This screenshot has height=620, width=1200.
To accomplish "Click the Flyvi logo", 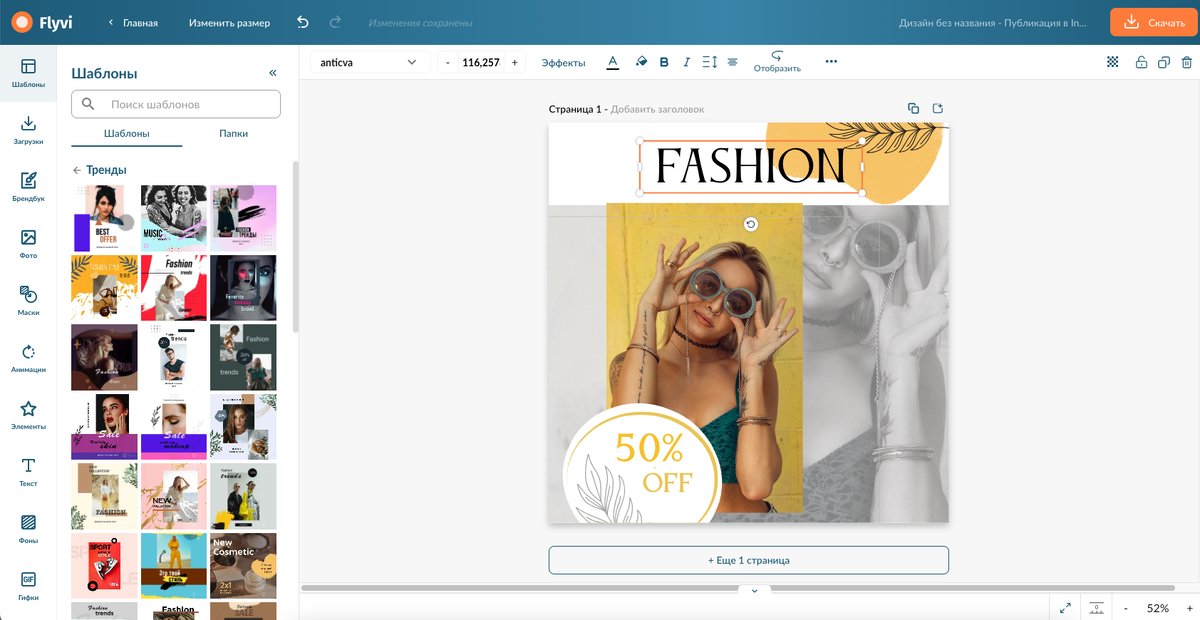I will [x=43, y=22].
